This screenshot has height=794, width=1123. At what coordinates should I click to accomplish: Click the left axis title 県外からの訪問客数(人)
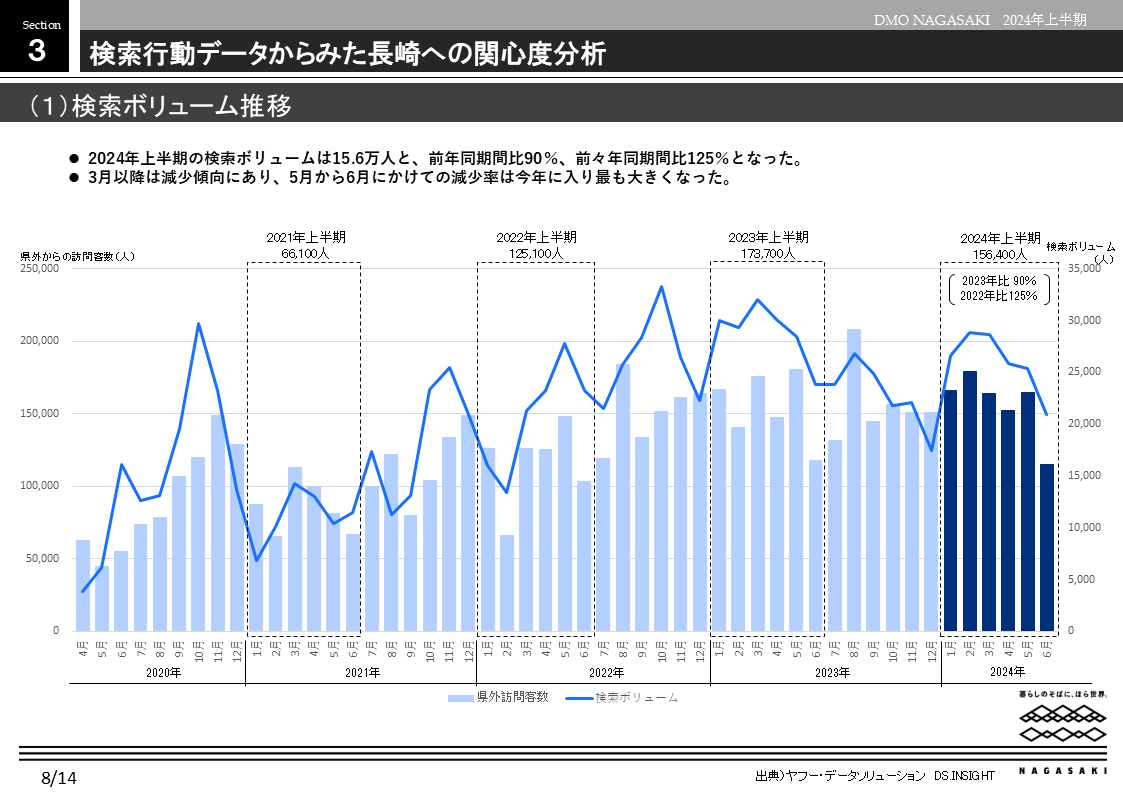(x=77, y=256)
